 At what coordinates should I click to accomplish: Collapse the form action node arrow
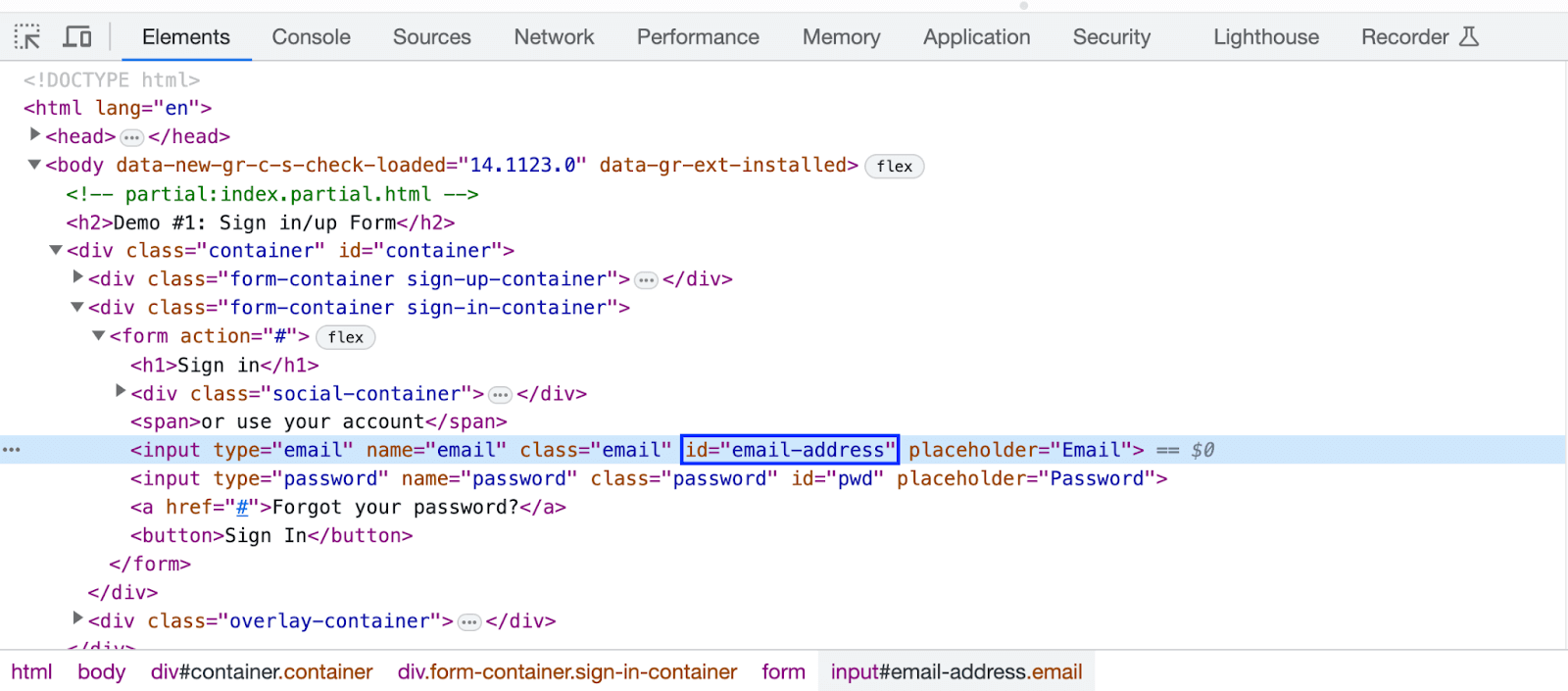click(x=99, y=335)
